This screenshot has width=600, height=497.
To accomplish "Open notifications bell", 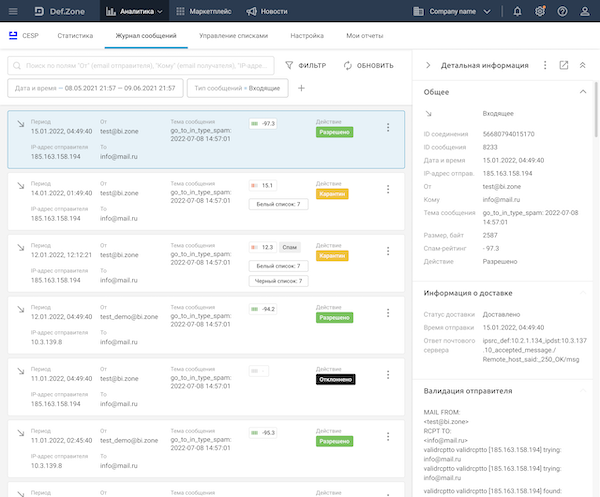I will click(x=517, y=11).
